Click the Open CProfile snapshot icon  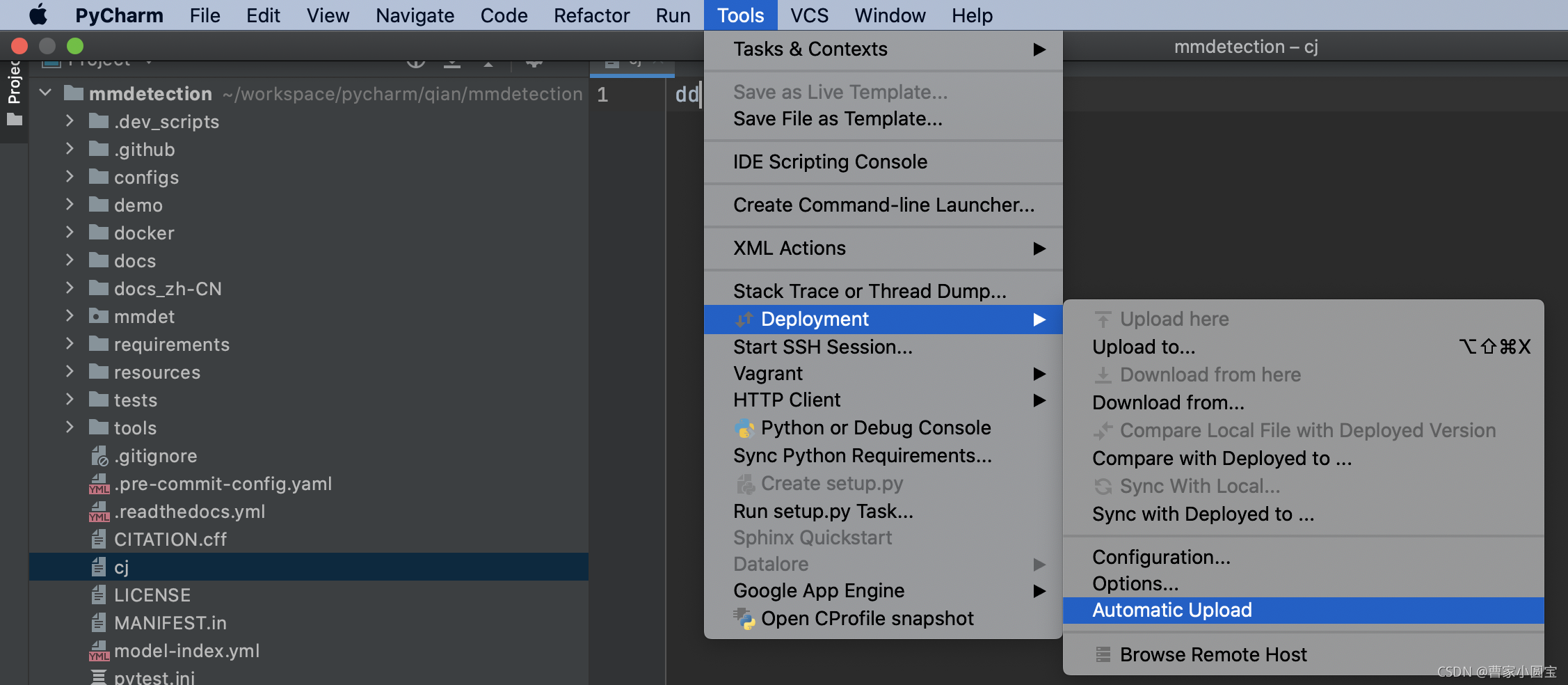tap(744, 618)
